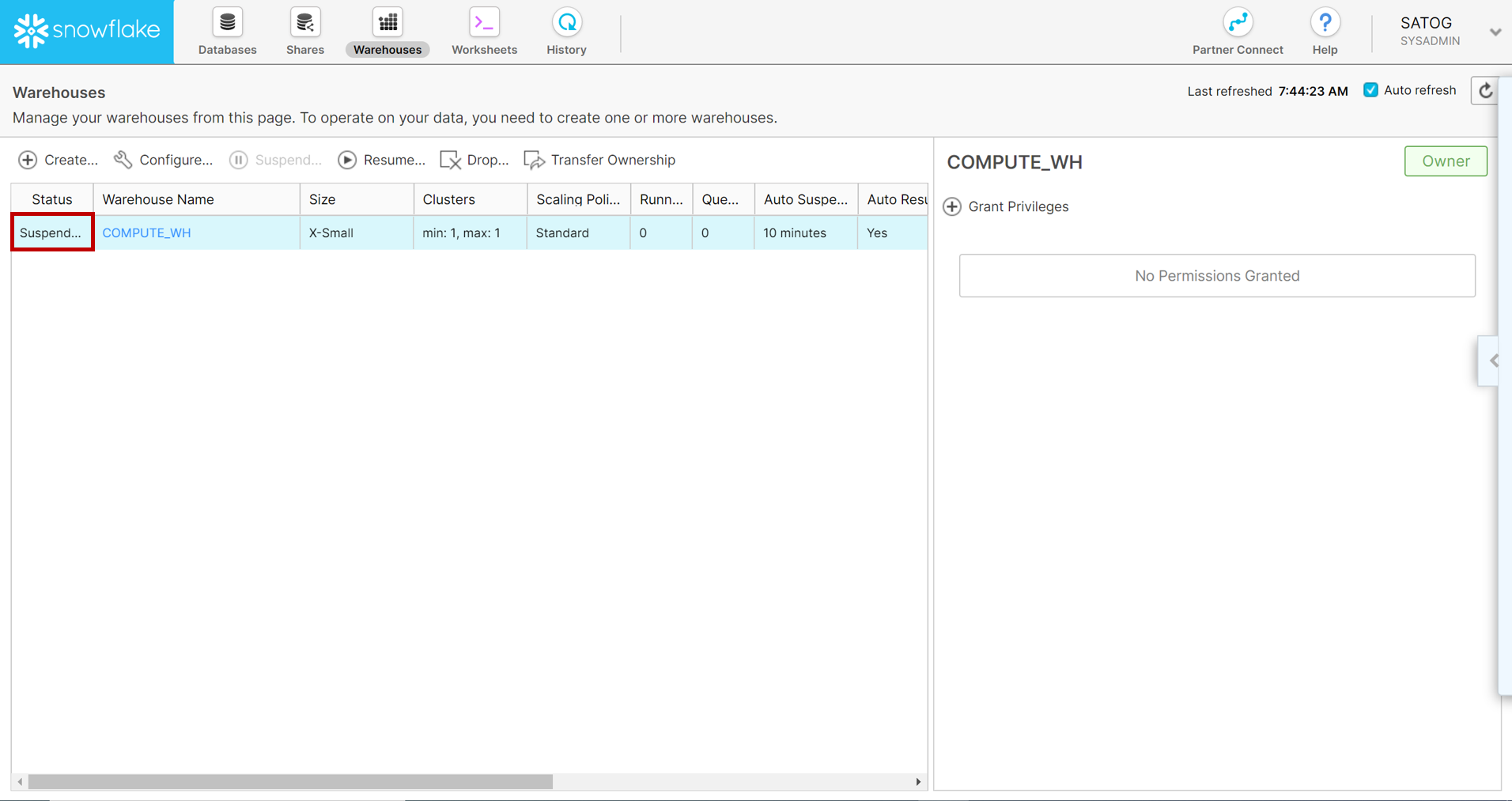Image resolution: width=1512 pixels, height=801 pixels.
Task: Click Configure warehouse button
Action: [x=163, y=160]
